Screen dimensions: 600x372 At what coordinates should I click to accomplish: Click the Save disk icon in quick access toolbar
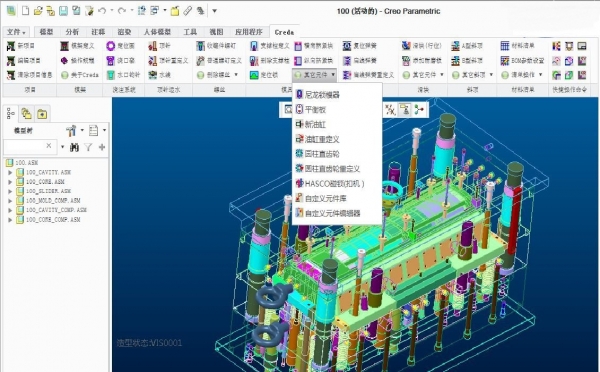tap(64, 11)
